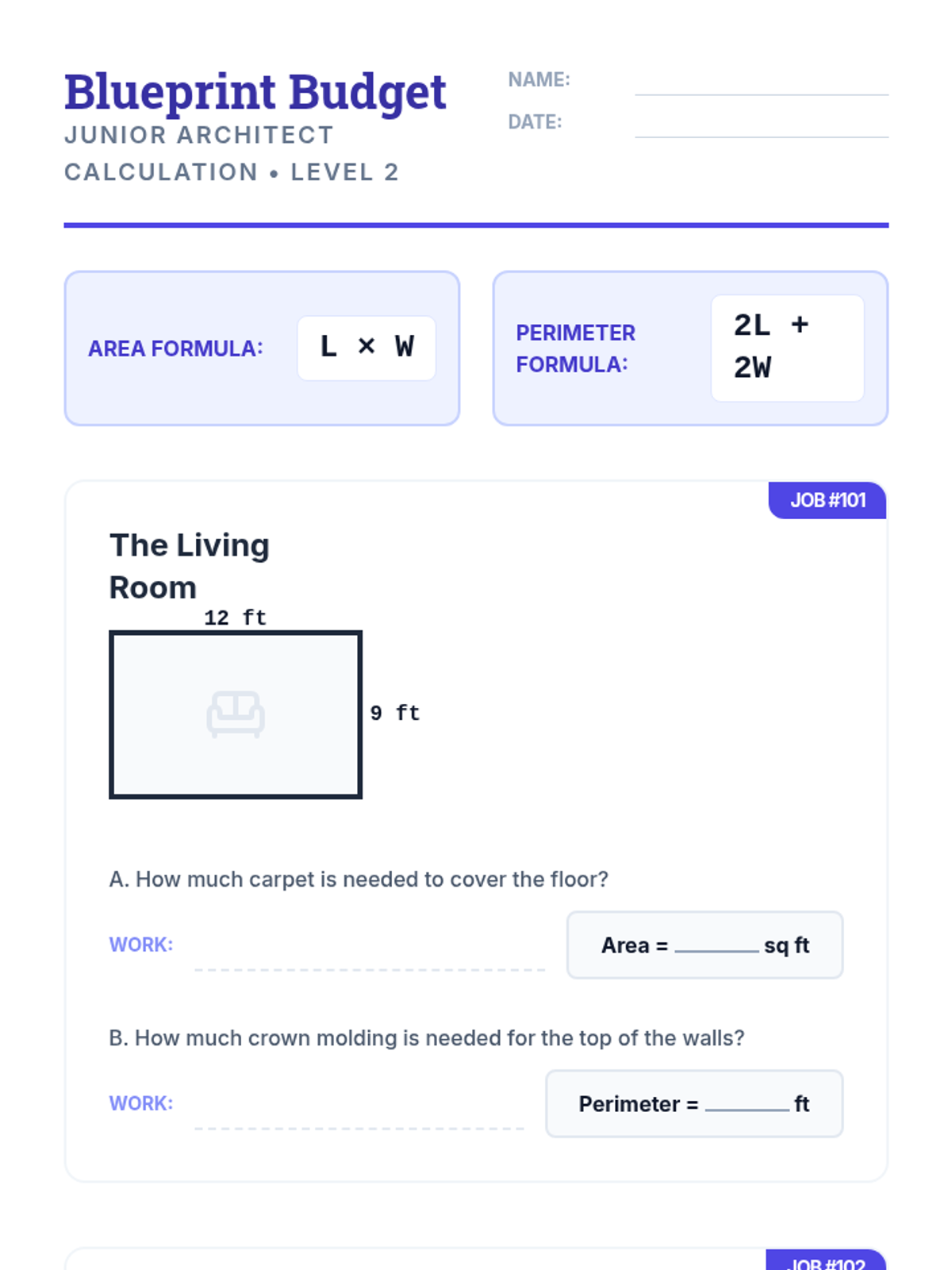Click the JOB #102 badge
The image size is (952, 1270).
coord(827,1262)
